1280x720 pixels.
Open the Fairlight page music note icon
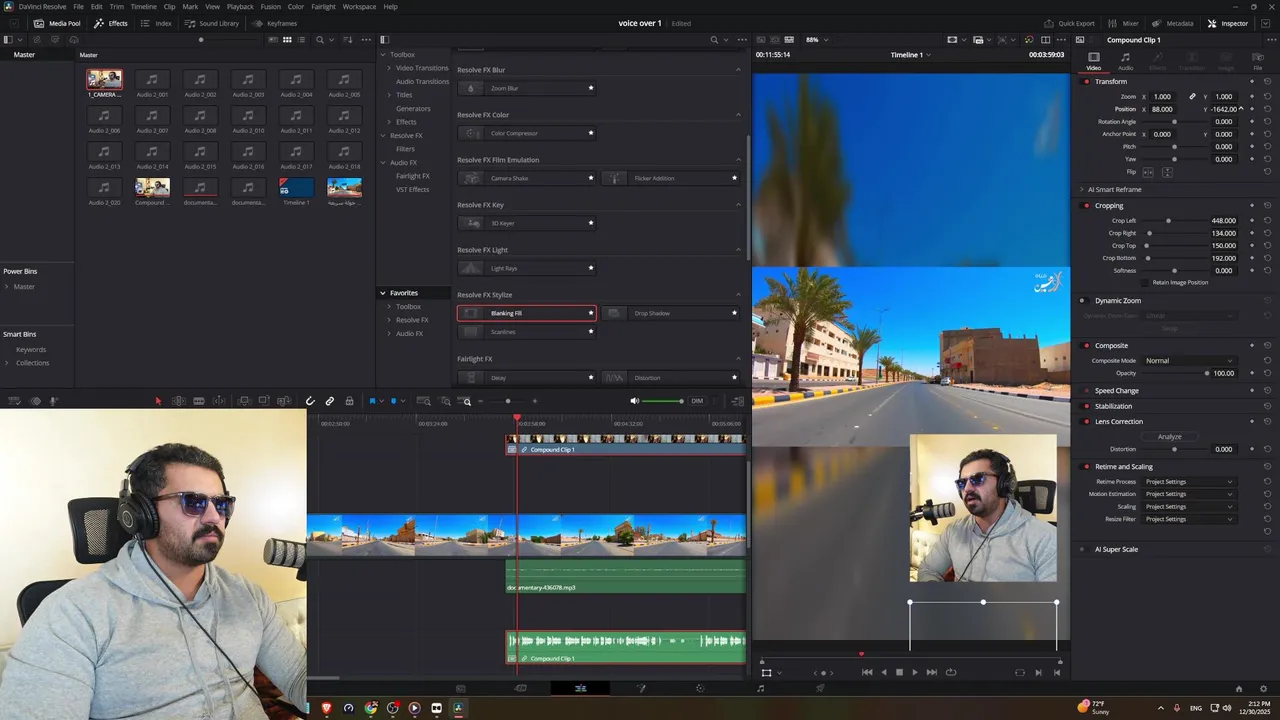[760, 688]
